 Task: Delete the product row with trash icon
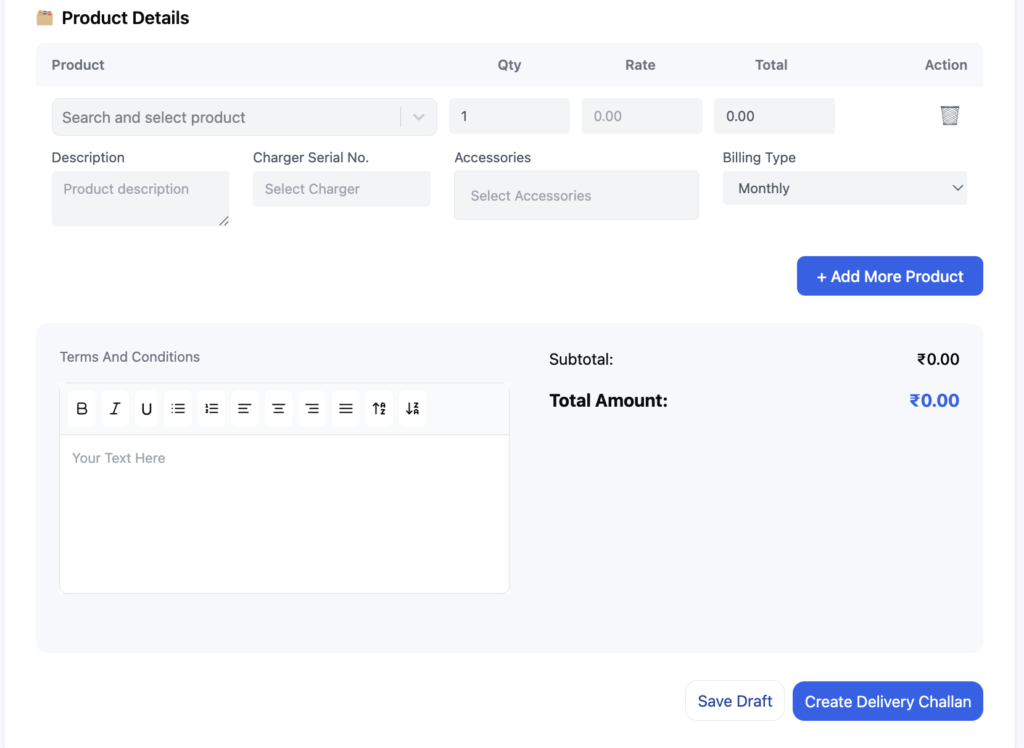950,116
